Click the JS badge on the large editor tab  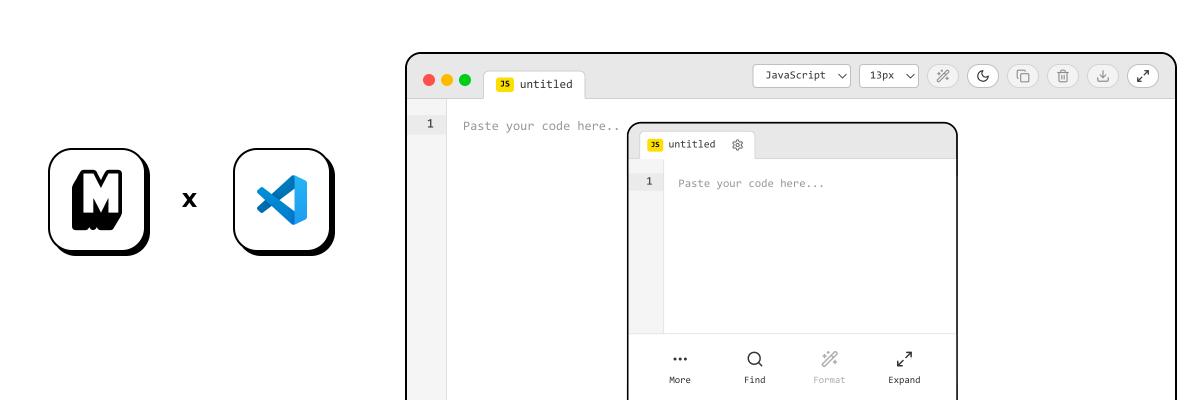click(505, 85)
